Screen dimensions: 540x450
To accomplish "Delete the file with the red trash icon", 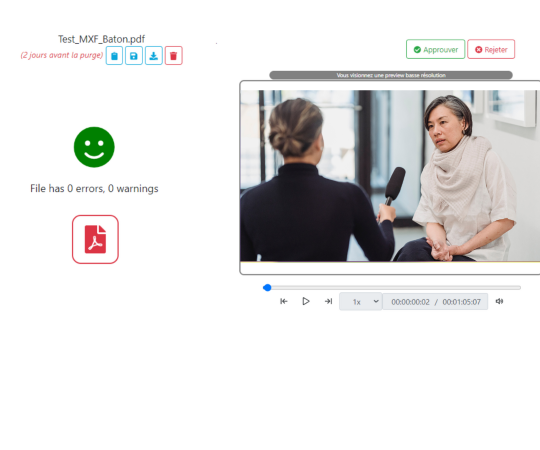I will click(174, 56).
